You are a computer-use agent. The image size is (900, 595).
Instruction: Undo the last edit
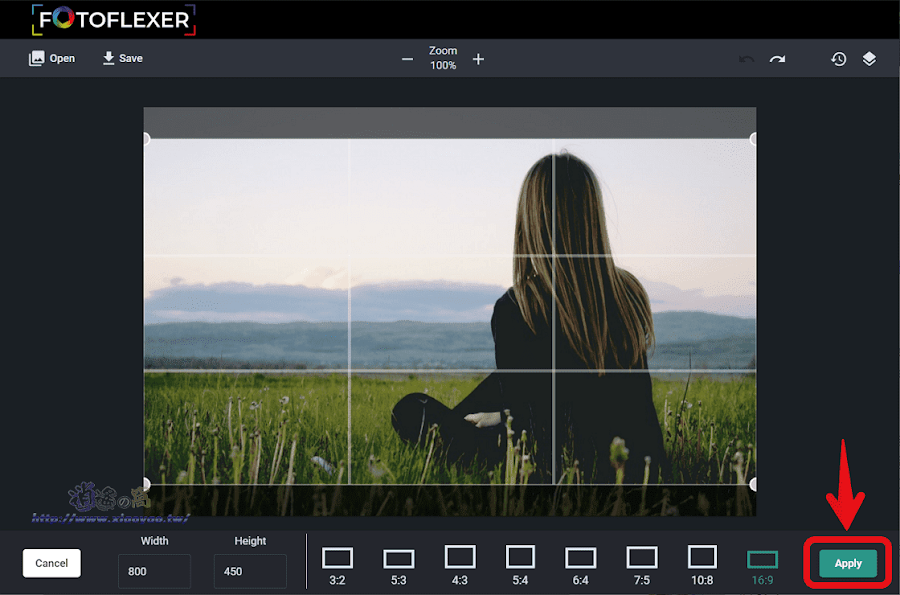tap(746, 58)
